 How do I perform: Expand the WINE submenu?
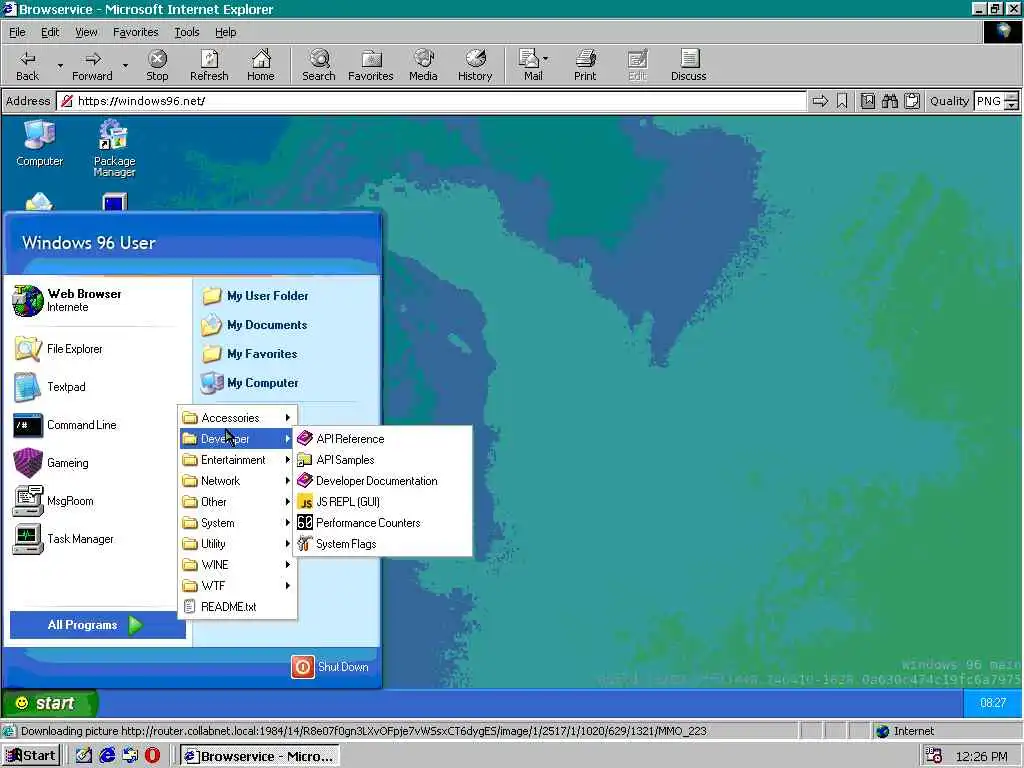237,565
